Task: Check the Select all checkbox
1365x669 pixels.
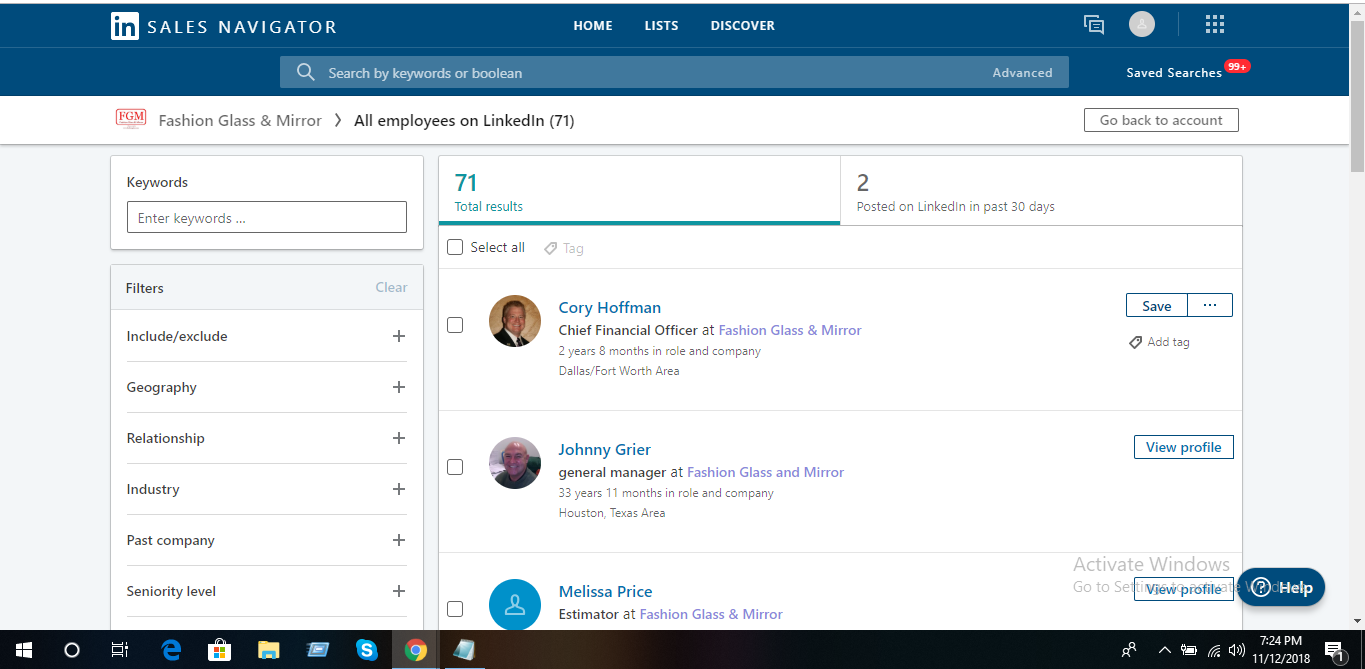Action: (x=455, y=247)
